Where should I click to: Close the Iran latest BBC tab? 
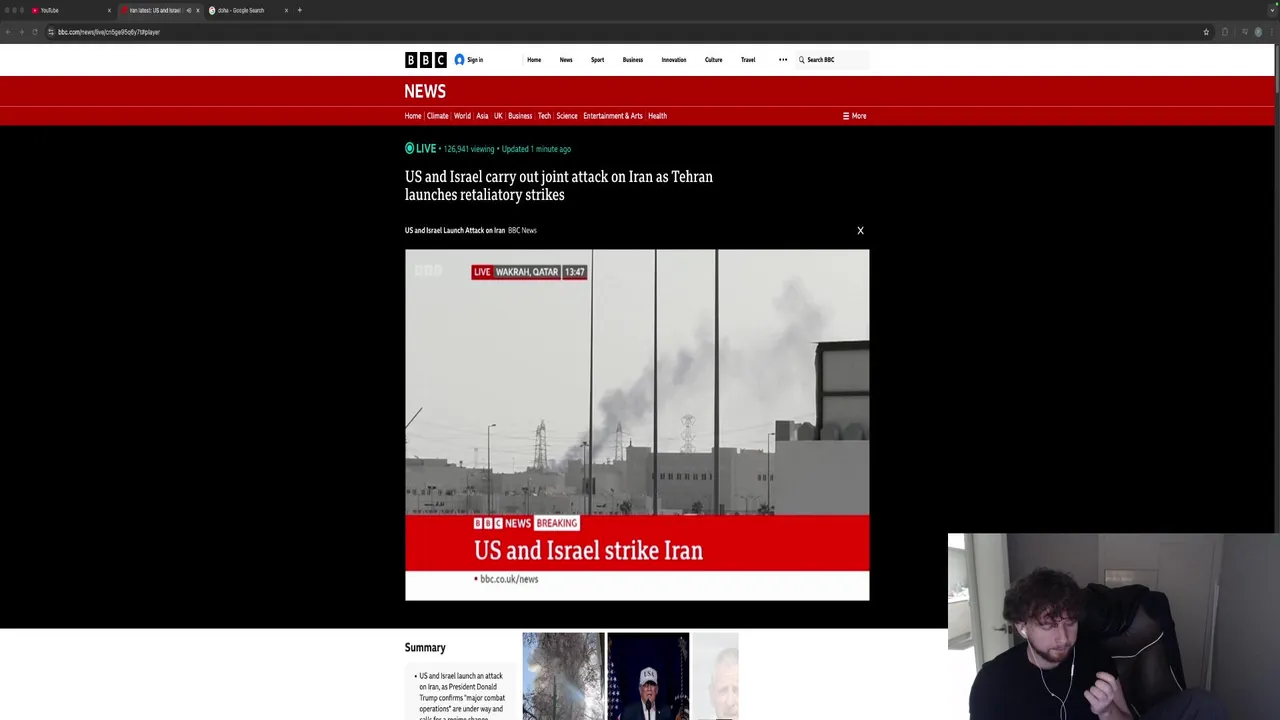pyautogui.click(x=197, y=10)
